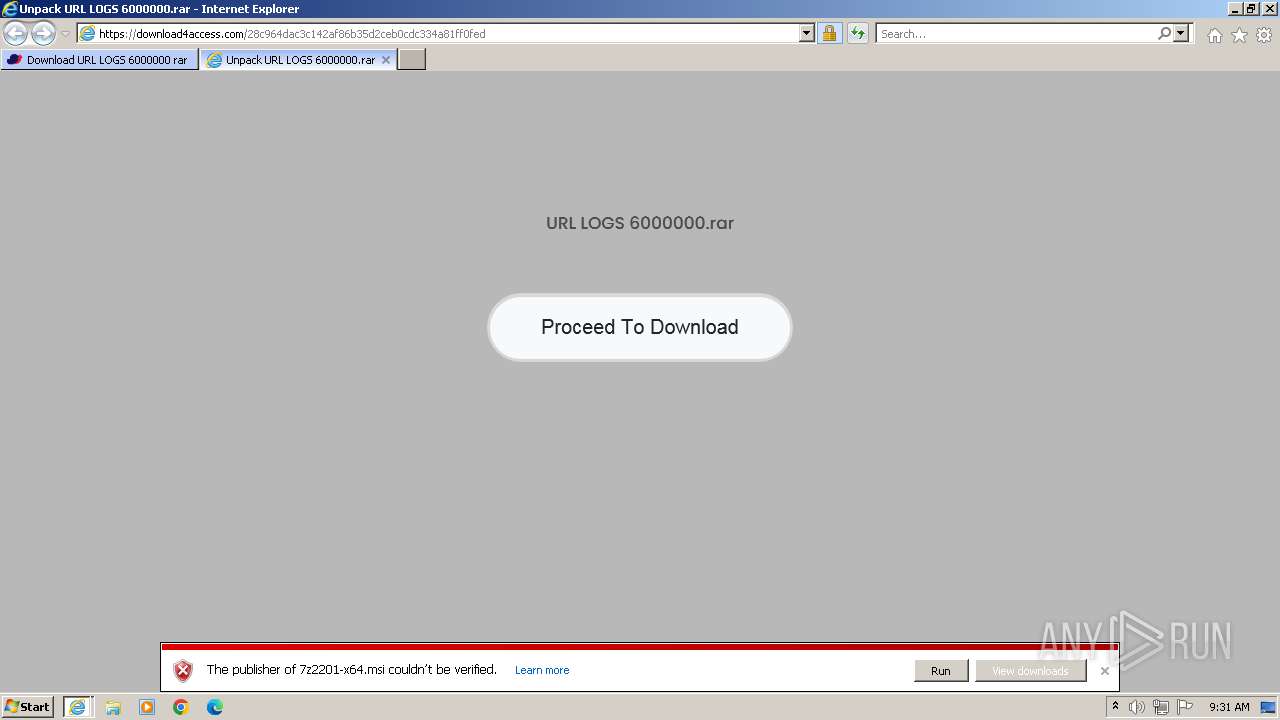Switch to Download URL LOGS 6000000 rar tab
Viewport: 1280px width, 720px height.
[x=99, y=60]
